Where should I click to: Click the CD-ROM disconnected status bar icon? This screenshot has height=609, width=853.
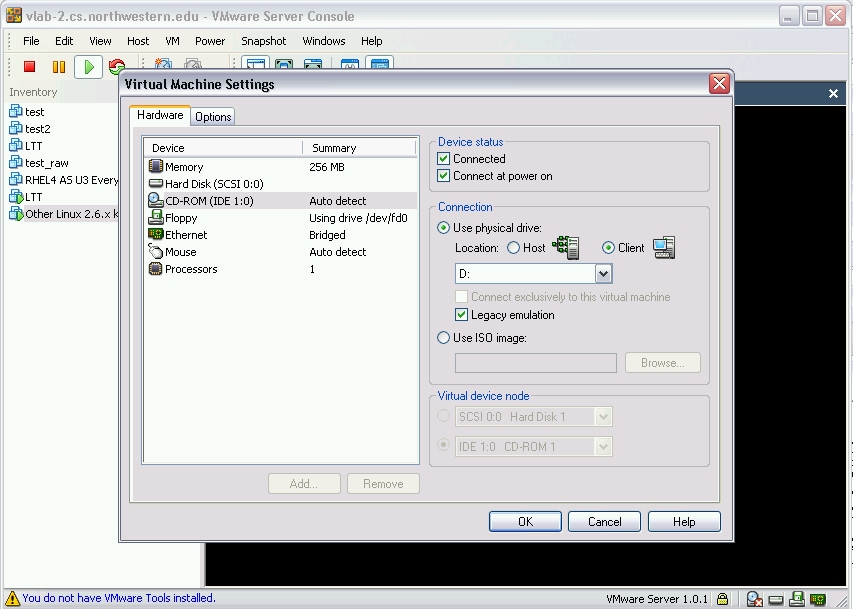pyautogui.click(x=754, y=599)
